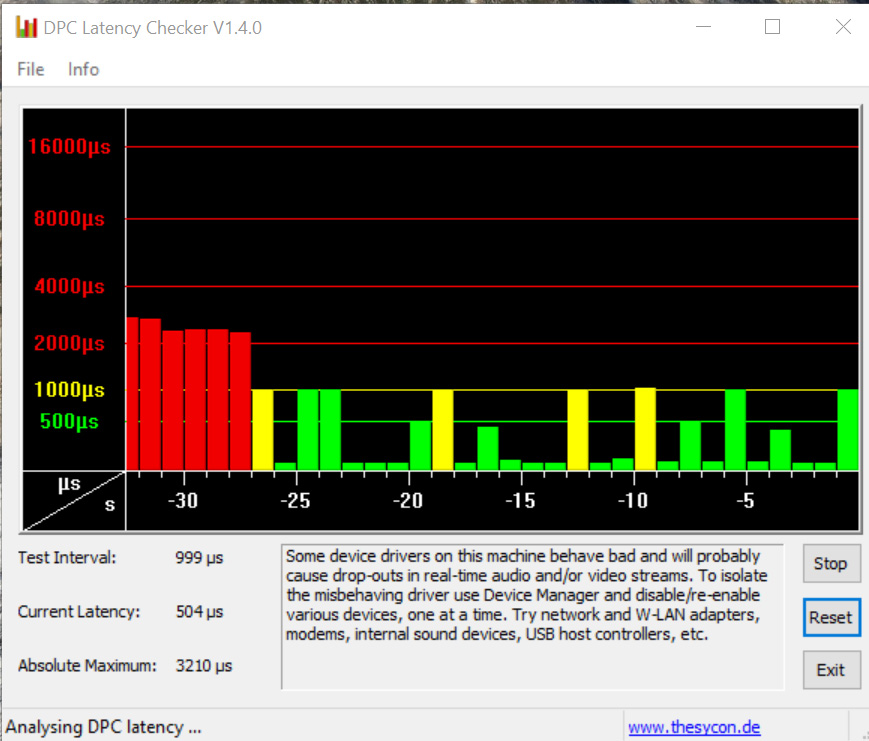Click the 4000µs axis label
Viewport: 869px width, 741px height.
click(69, 287)
